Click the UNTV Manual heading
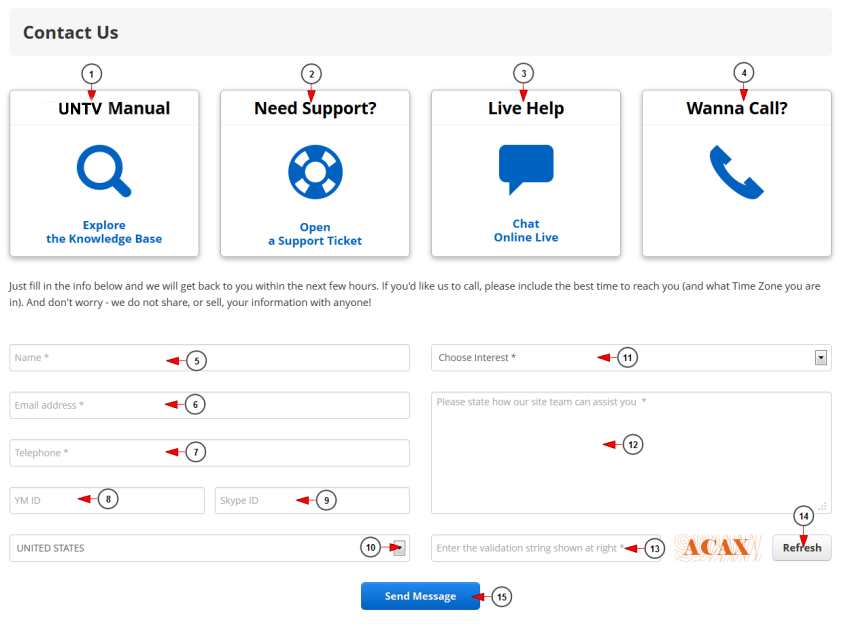 (113, 109)
